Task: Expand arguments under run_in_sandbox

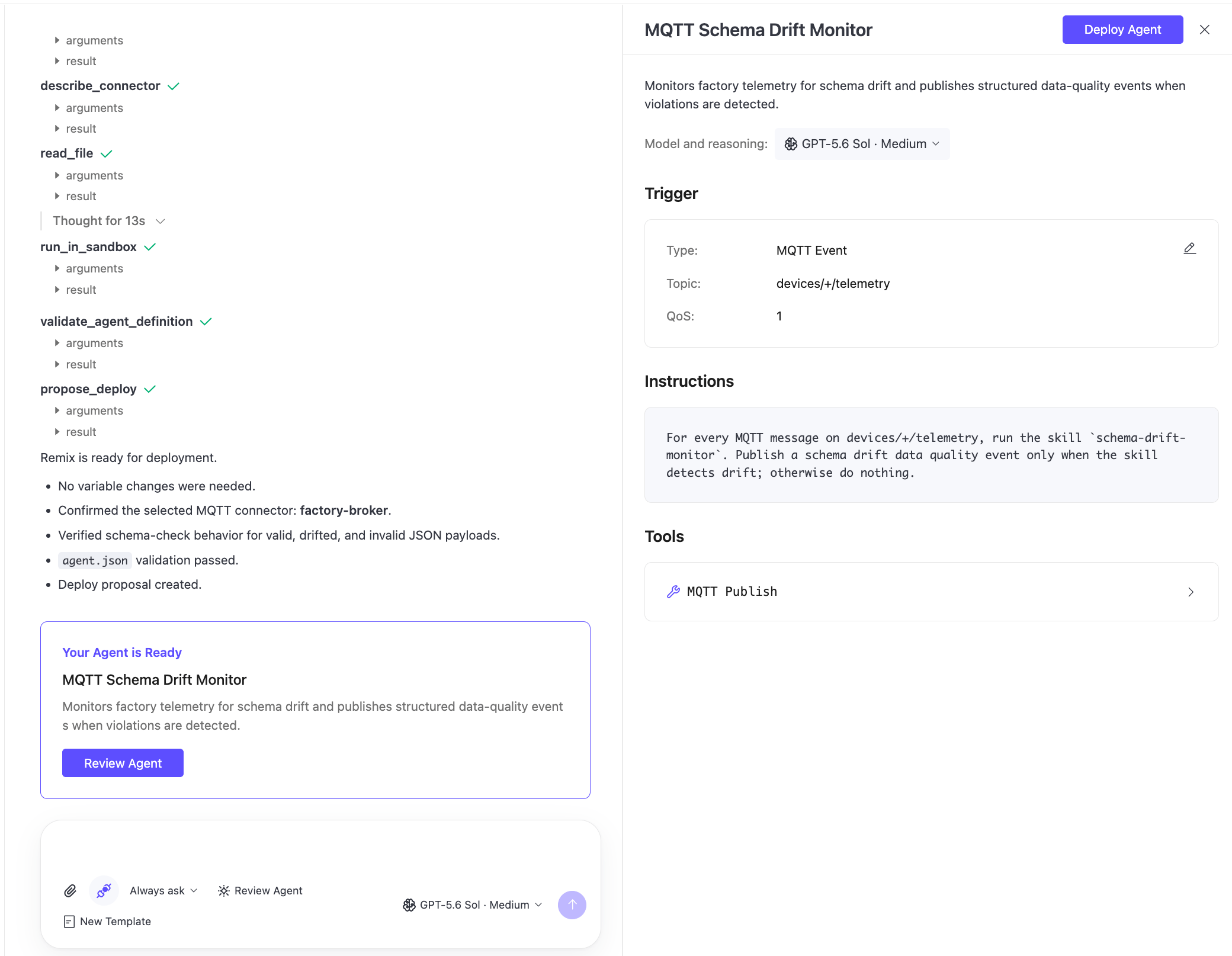Action: 89,268
